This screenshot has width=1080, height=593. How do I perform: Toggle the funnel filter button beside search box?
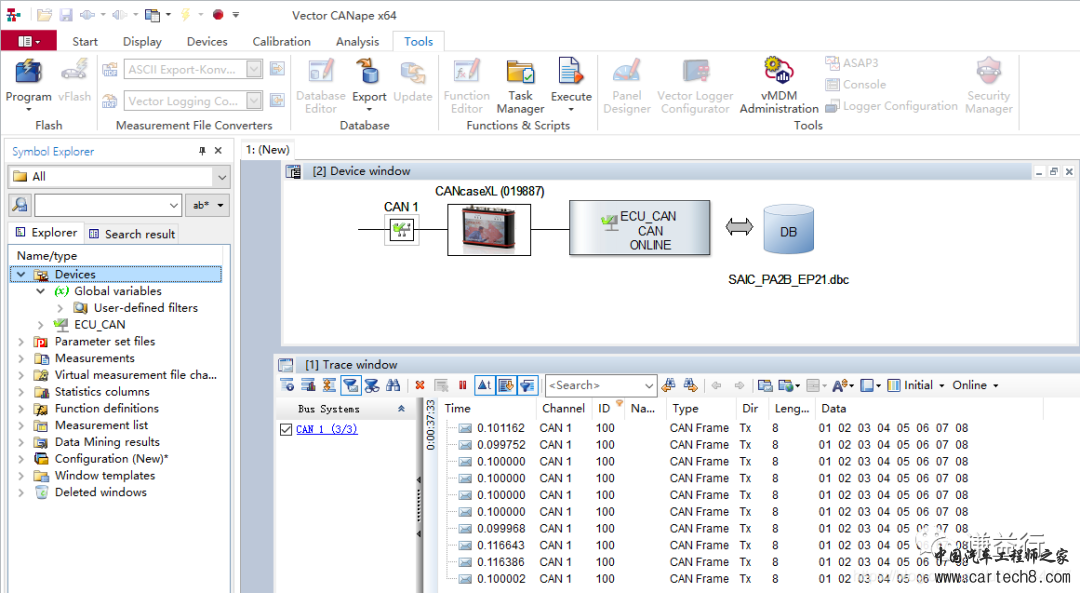[x=528, y=385]
